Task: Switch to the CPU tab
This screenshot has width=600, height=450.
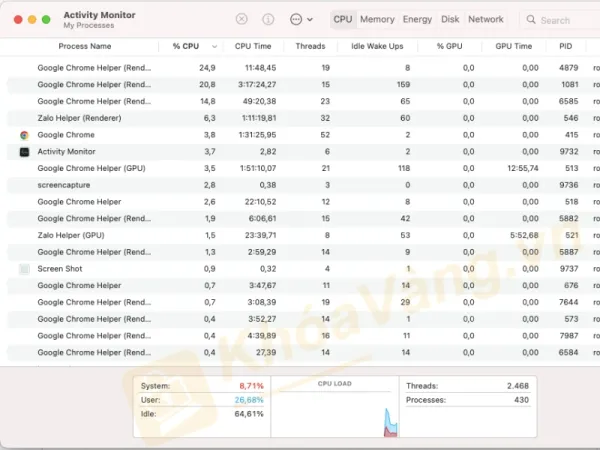Action: 343,19
